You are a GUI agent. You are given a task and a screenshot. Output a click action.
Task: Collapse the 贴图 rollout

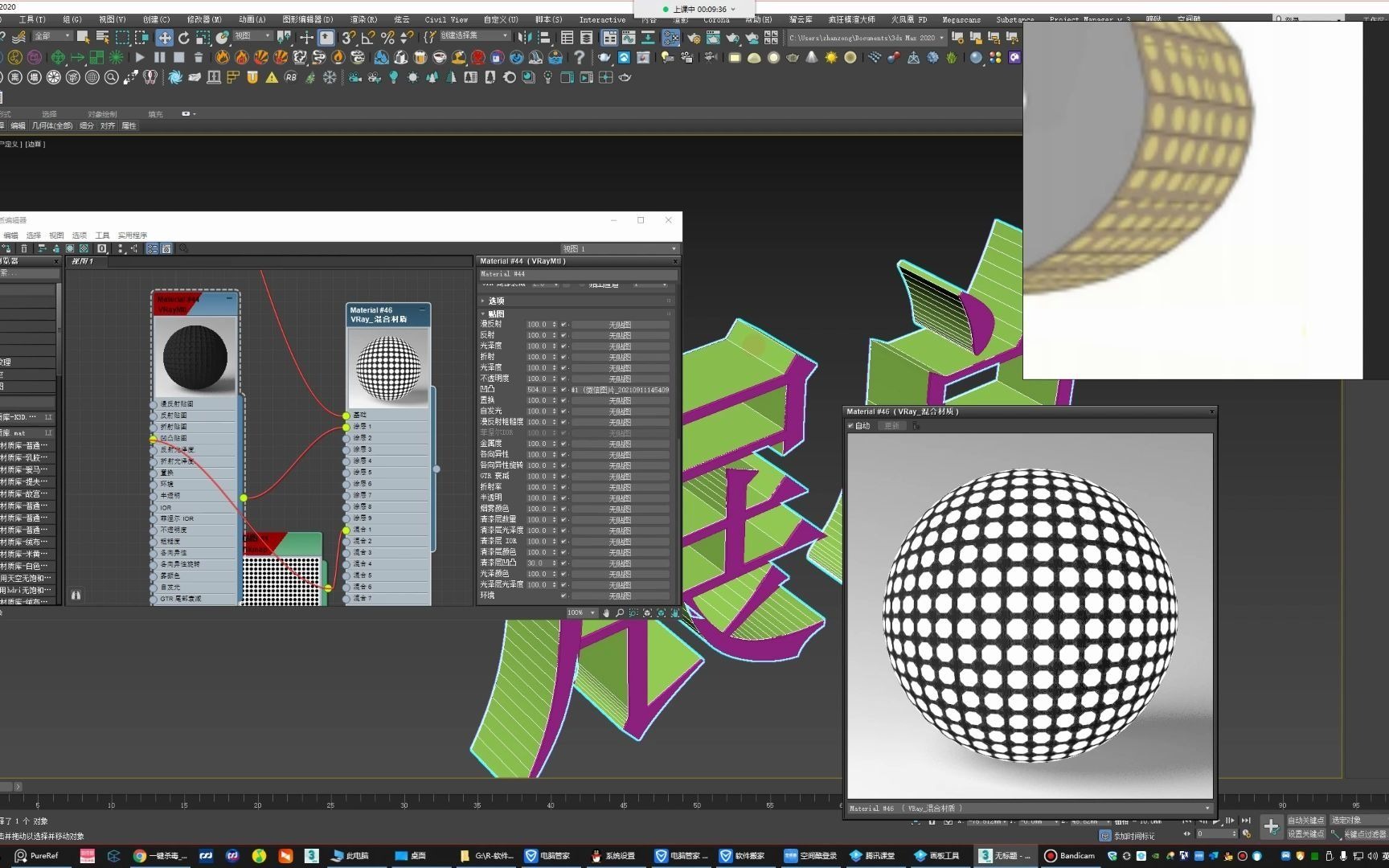click(577, 313)
